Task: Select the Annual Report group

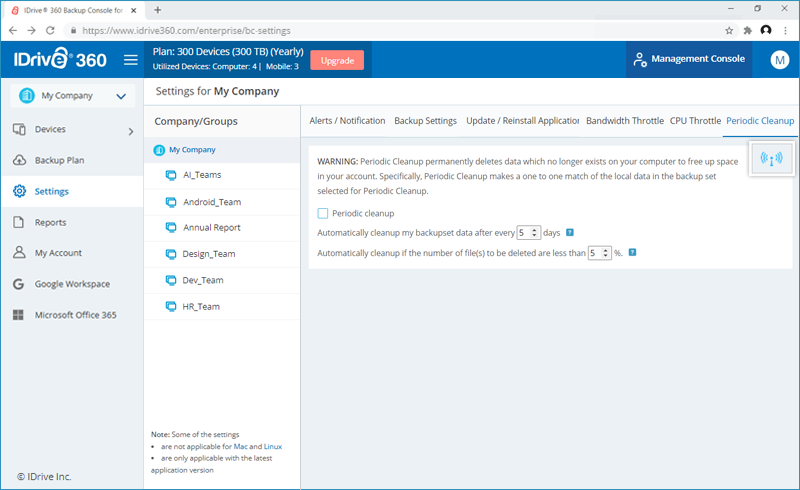Action: pyautogui.click(x=212, y=228)
